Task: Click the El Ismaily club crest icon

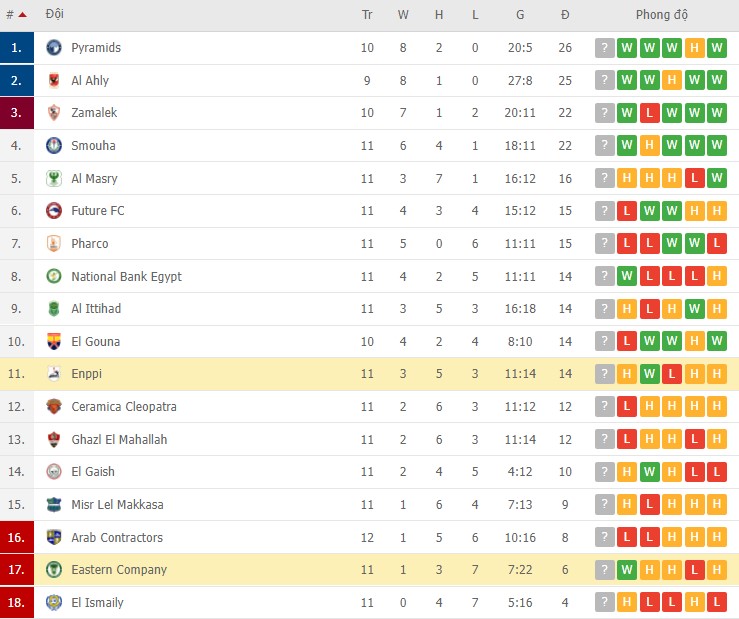Action: coord(54,603)
